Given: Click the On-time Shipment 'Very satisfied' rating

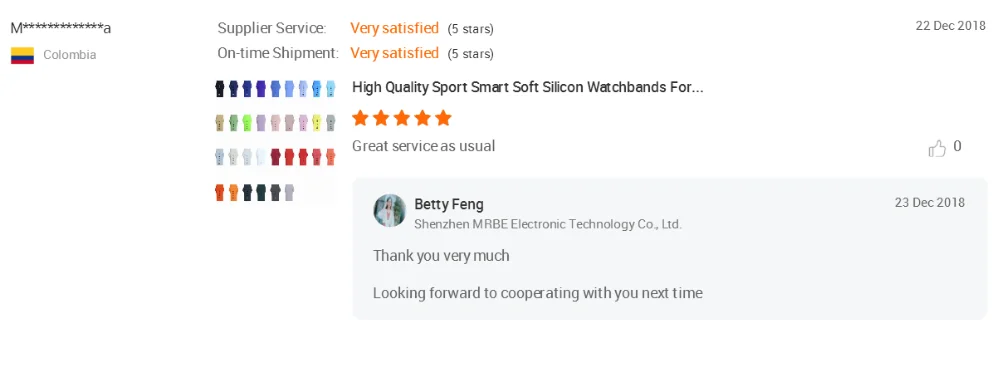Looking at the screenshot, I should click(x=394, y=53).
